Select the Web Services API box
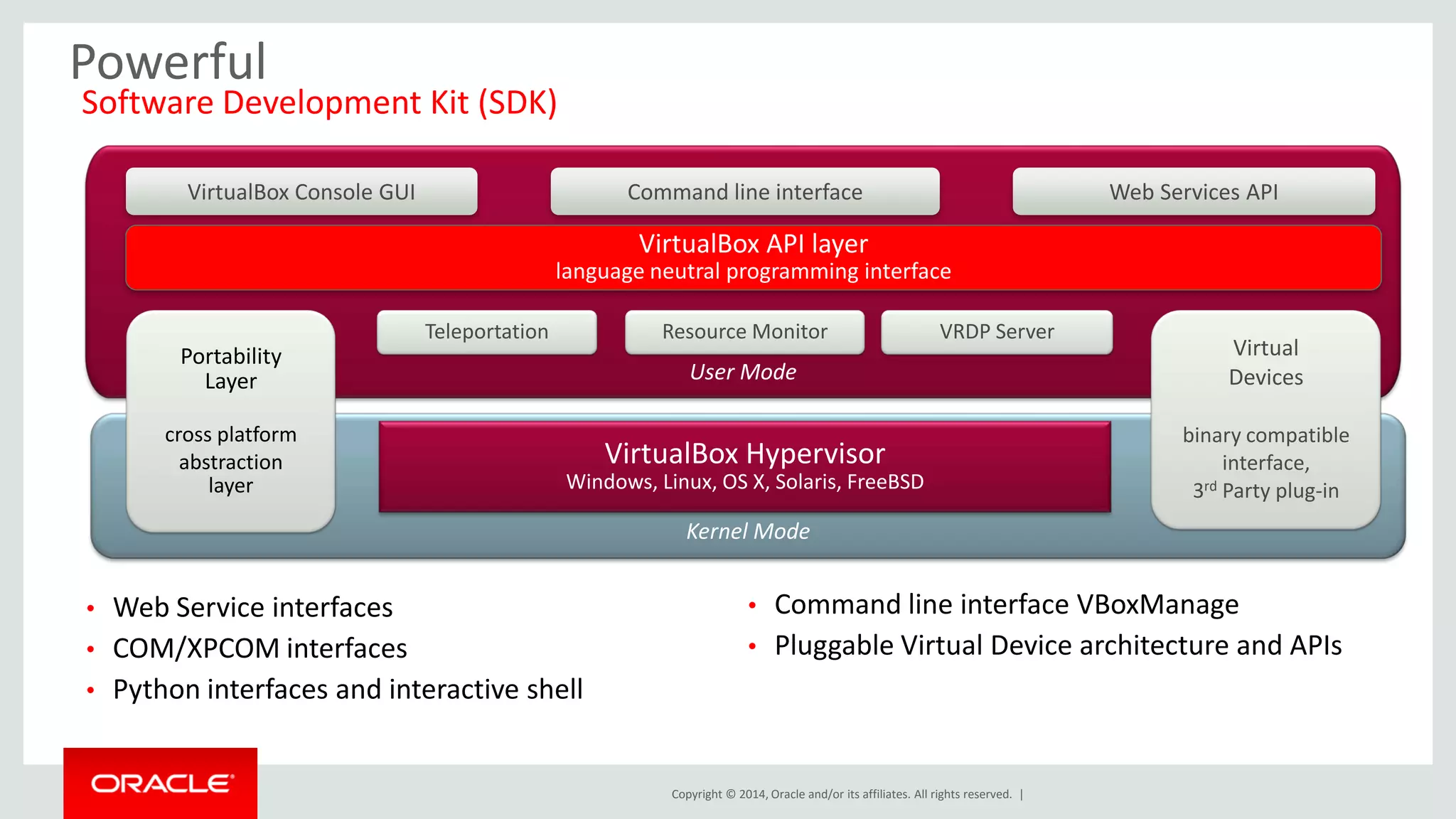The width and height of the screenshot is (1456, 819). pos(1193,192)
